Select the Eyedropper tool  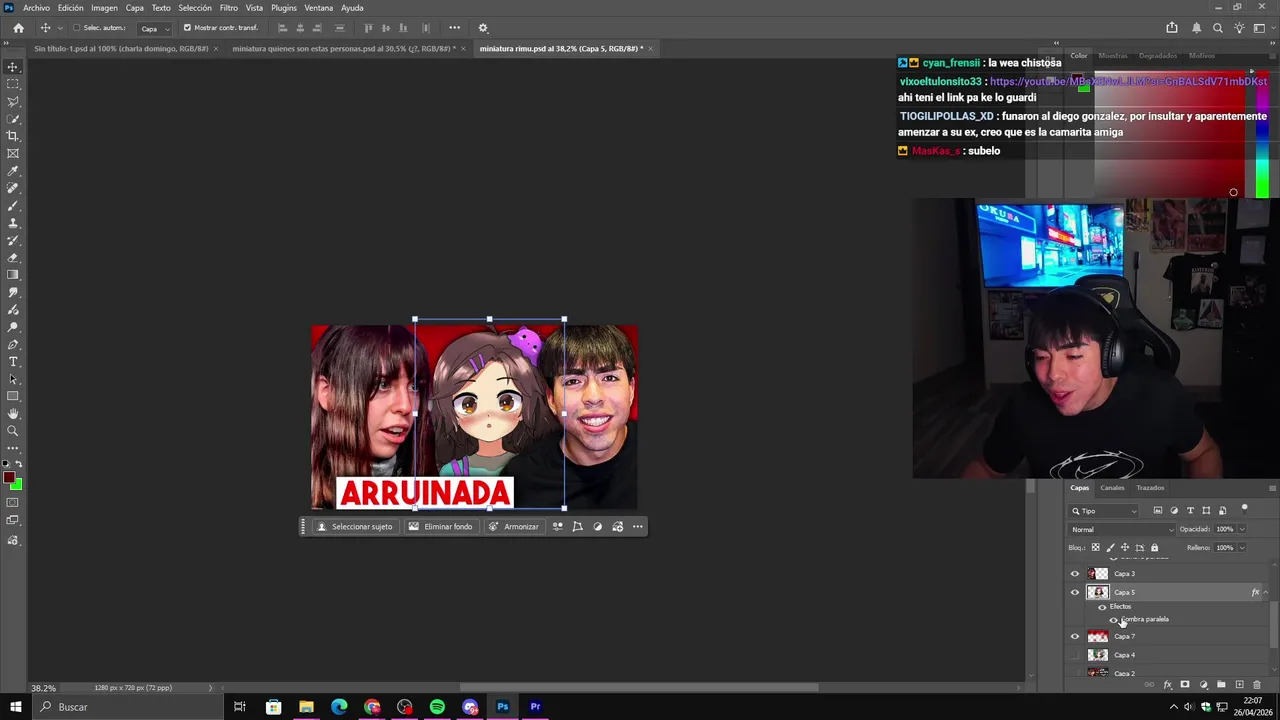[x=13, y=171]
